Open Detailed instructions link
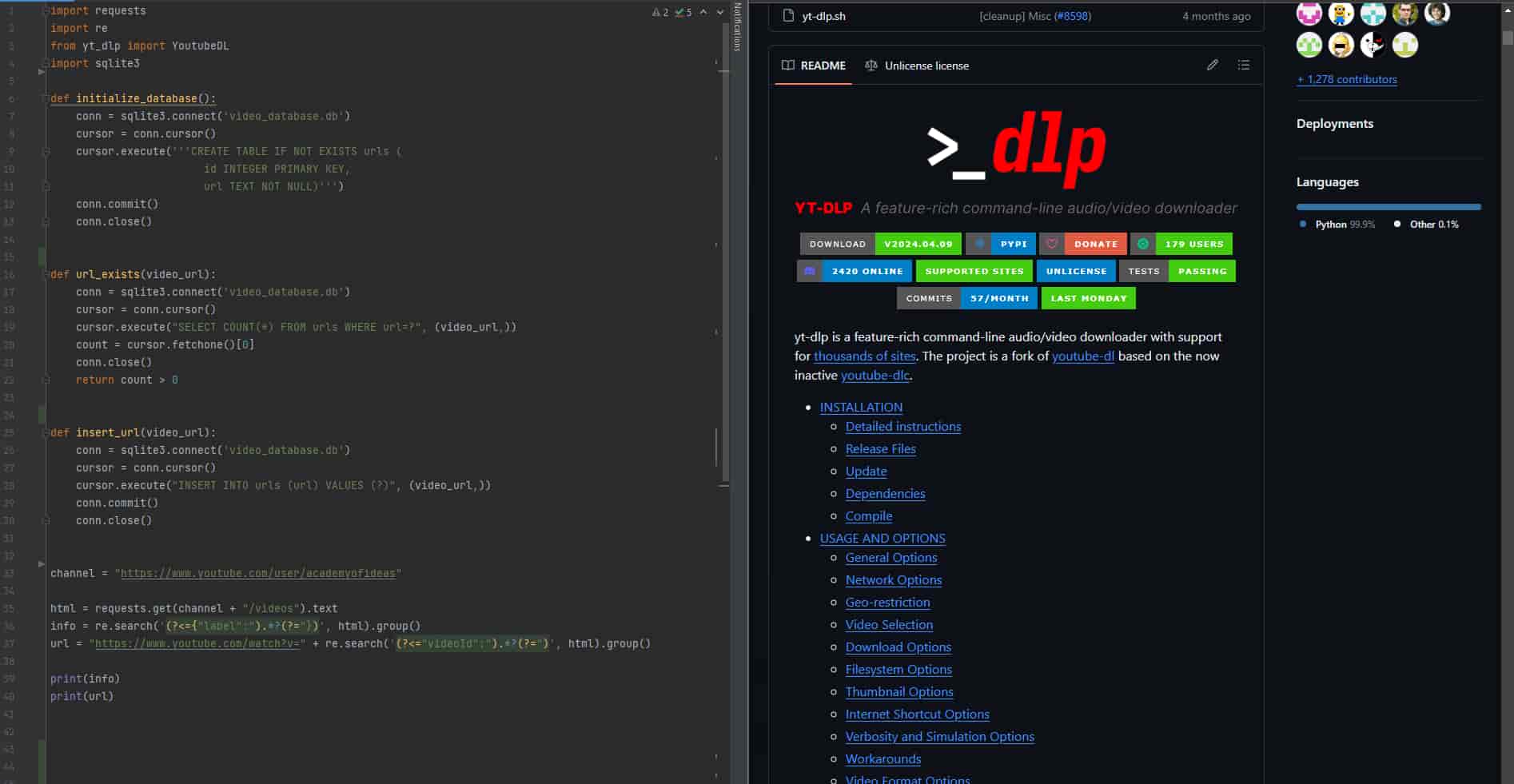This screenshot has height=784, width=1514. pos(903,427)
